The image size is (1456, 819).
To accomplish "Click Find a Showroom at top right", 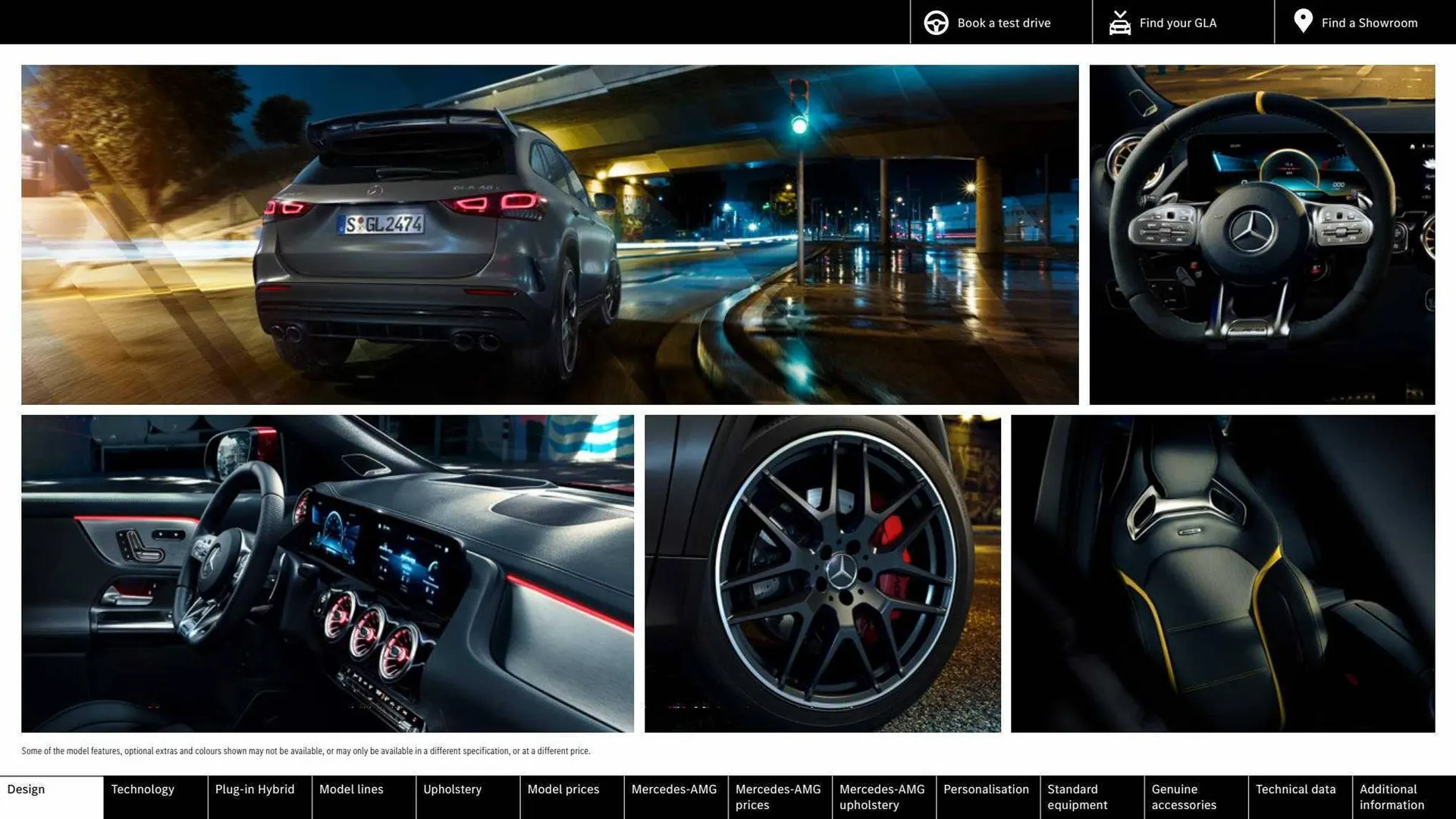I will tap(1370, 22).
